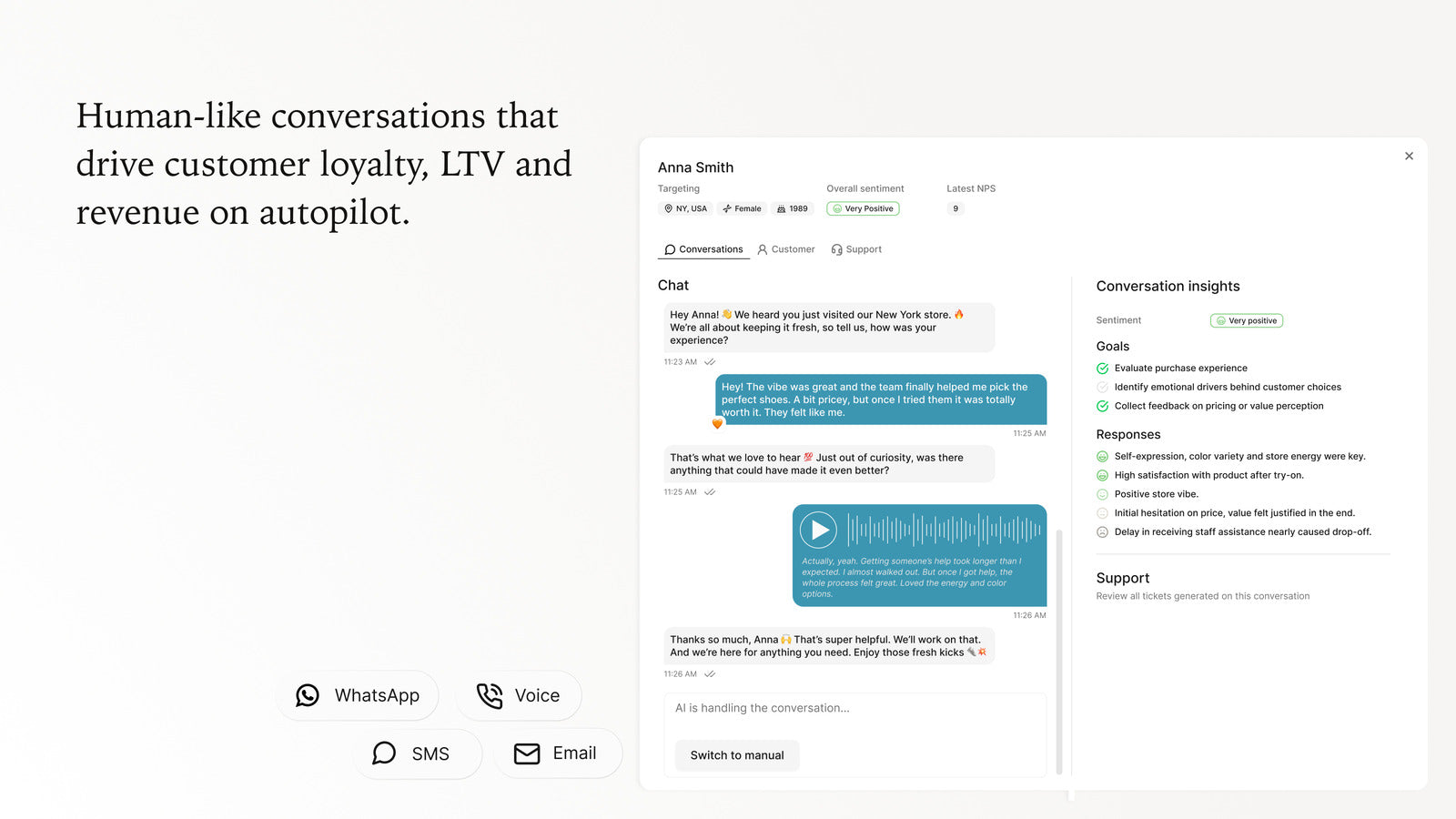Toggle Collect feedback on pricing goal check
Screen dimensions: 1456x819
[x=1102, y=406]
